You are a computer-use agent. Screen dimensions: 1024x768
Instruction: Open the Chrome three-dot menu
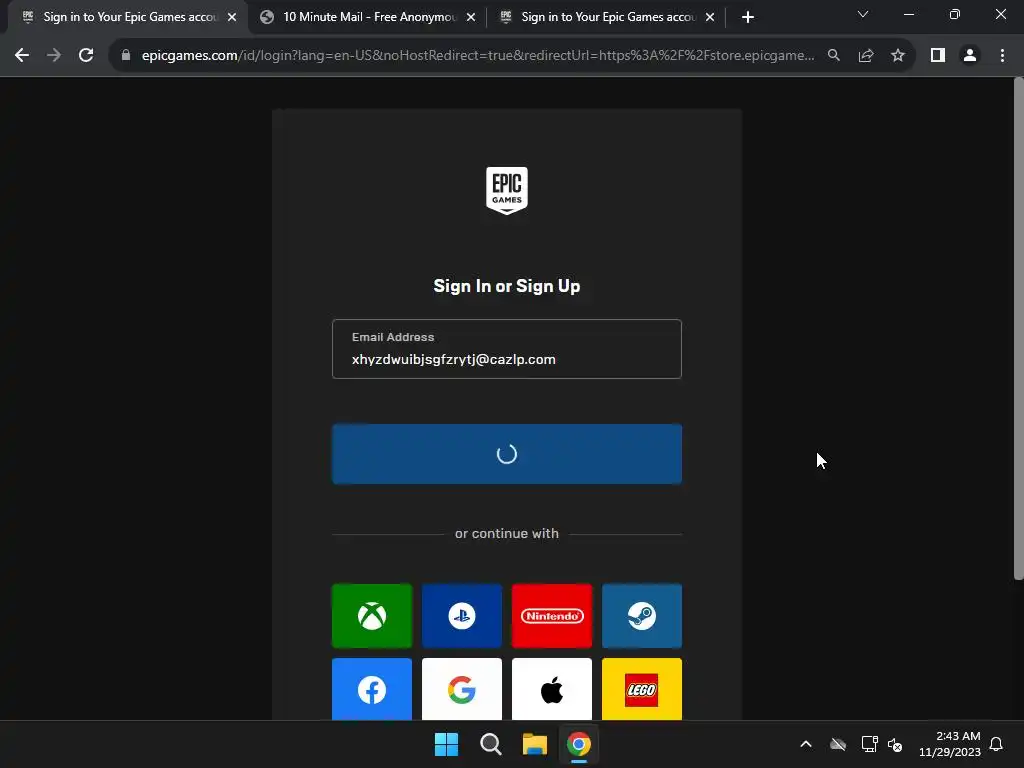[1002, 56]
